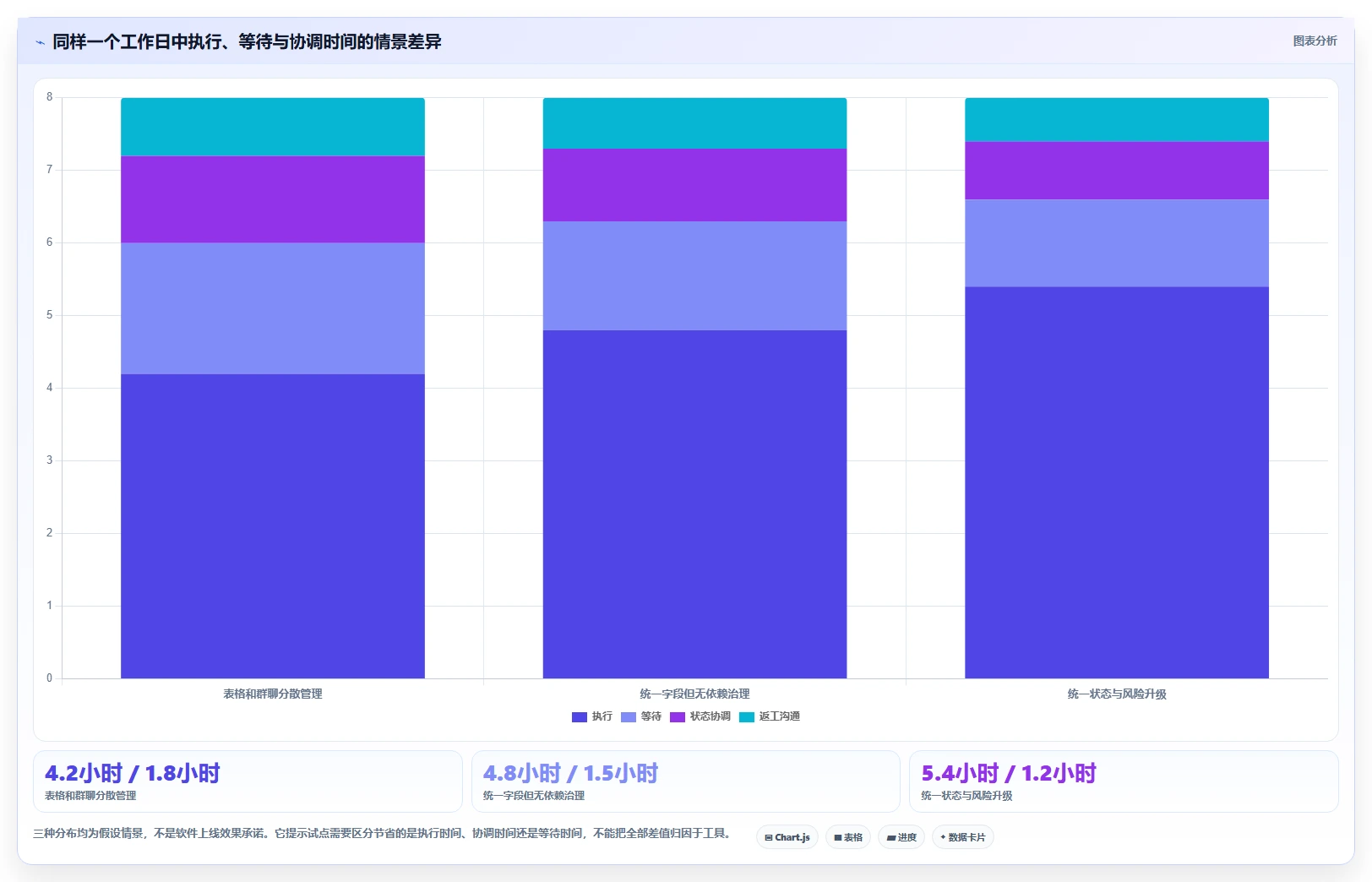Click the chart title 同样一个工作日中执行…情景差异
This screenshot has width=1372, height=882.
pyautogui.click(x=247, y=41)
